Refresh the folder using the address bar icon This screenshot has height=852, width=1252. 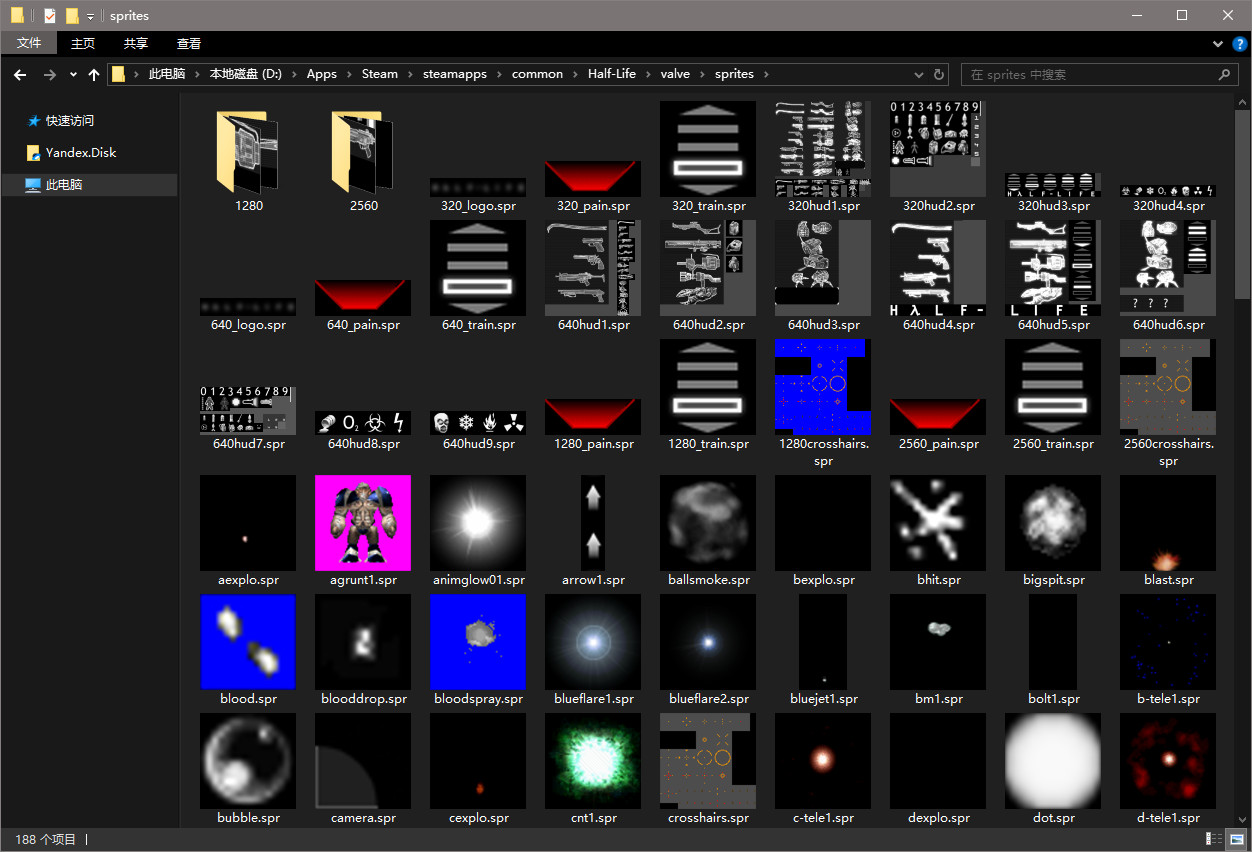[x=938, y=74]
